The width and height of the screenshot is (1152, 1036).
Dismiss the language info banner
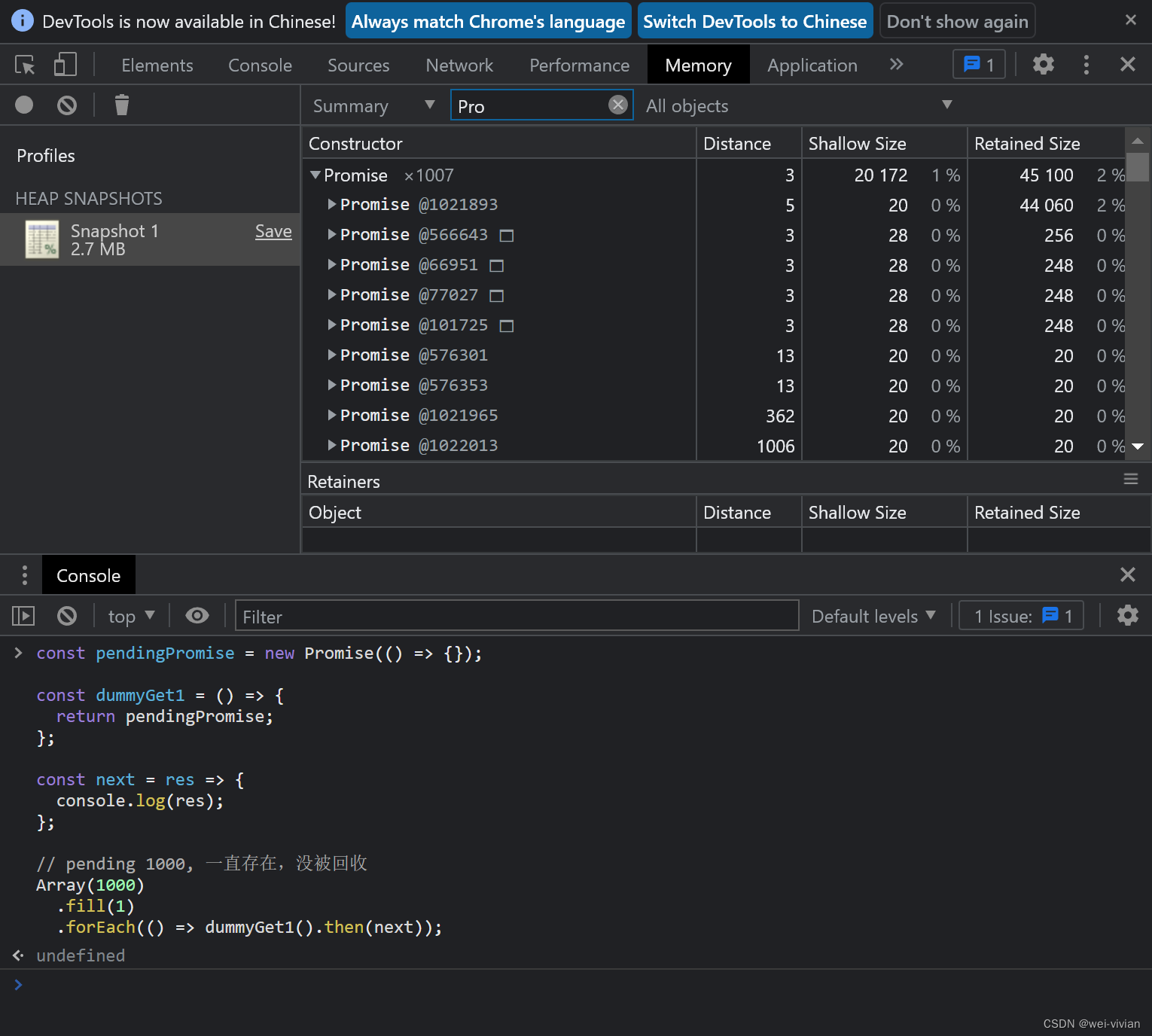1130,20
